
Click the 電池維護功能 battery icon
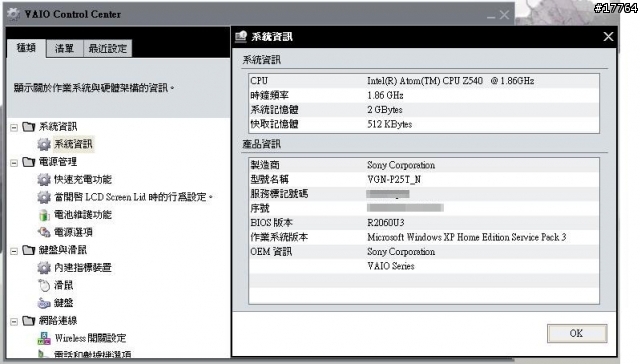tap(44, 215)
